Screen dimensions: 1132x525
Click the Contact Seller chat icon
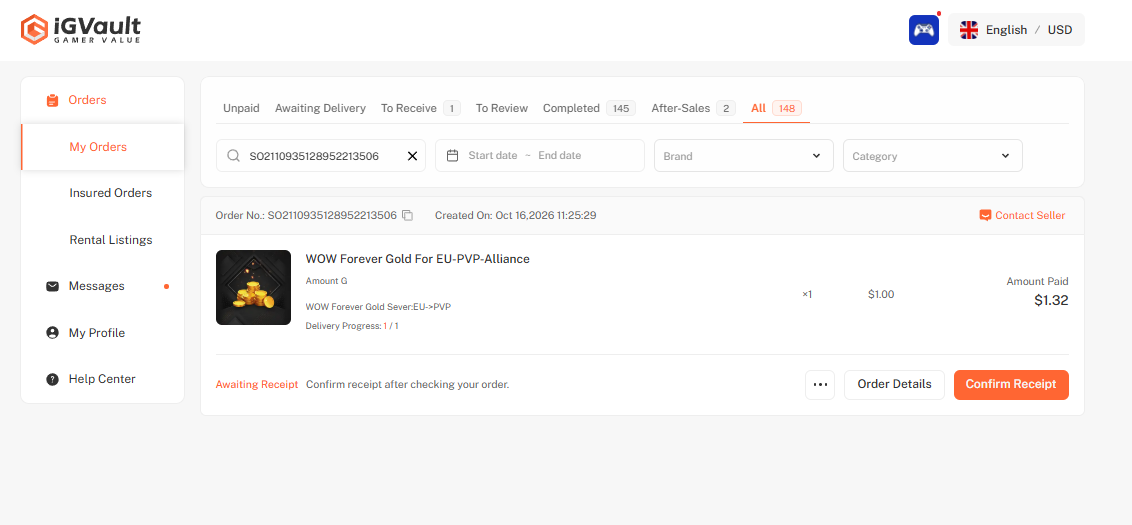985,215
